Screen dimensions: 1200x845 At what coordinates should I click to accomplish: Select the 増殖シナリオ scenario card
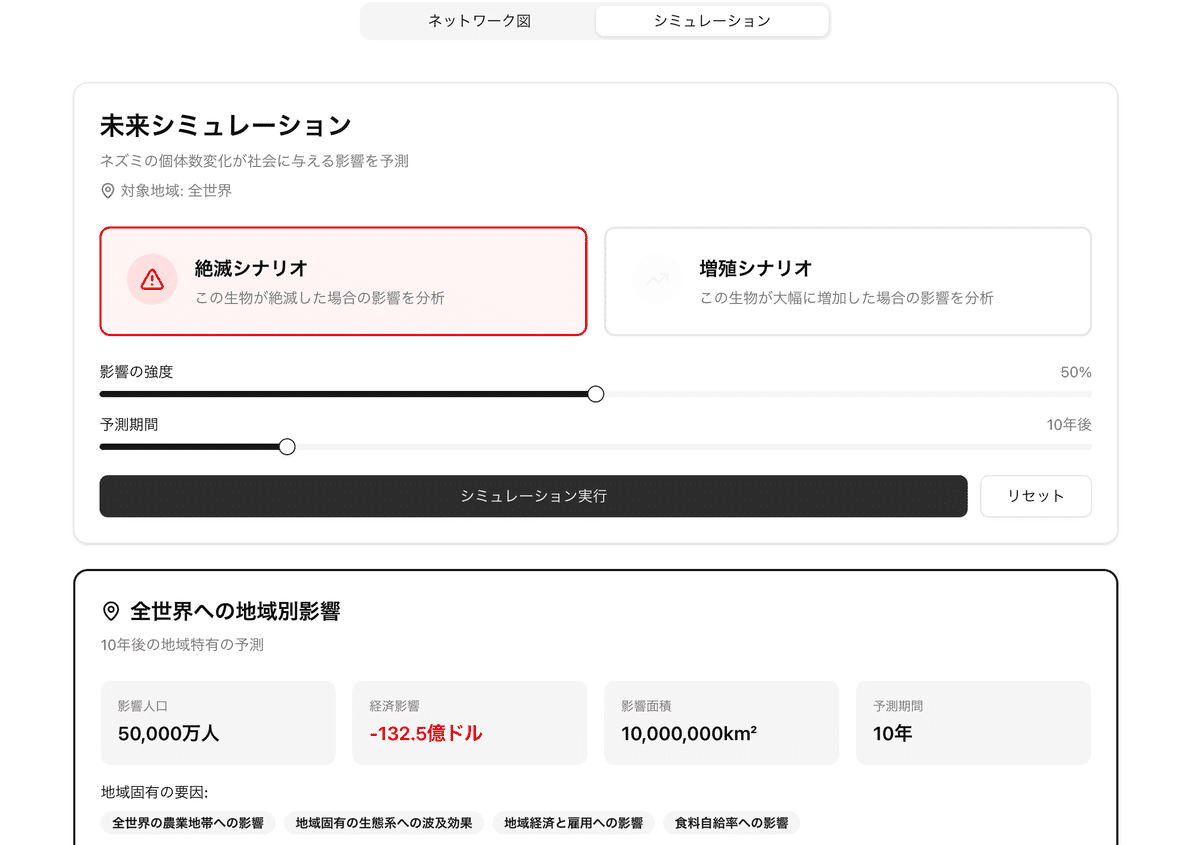848,281
